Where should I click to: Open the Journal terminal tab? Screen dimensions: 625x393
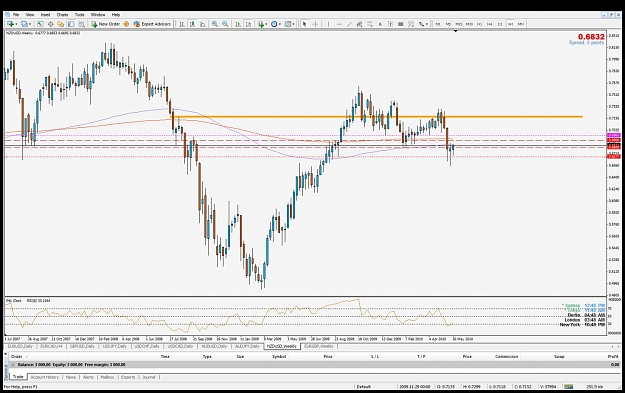[x=149, y=377]
